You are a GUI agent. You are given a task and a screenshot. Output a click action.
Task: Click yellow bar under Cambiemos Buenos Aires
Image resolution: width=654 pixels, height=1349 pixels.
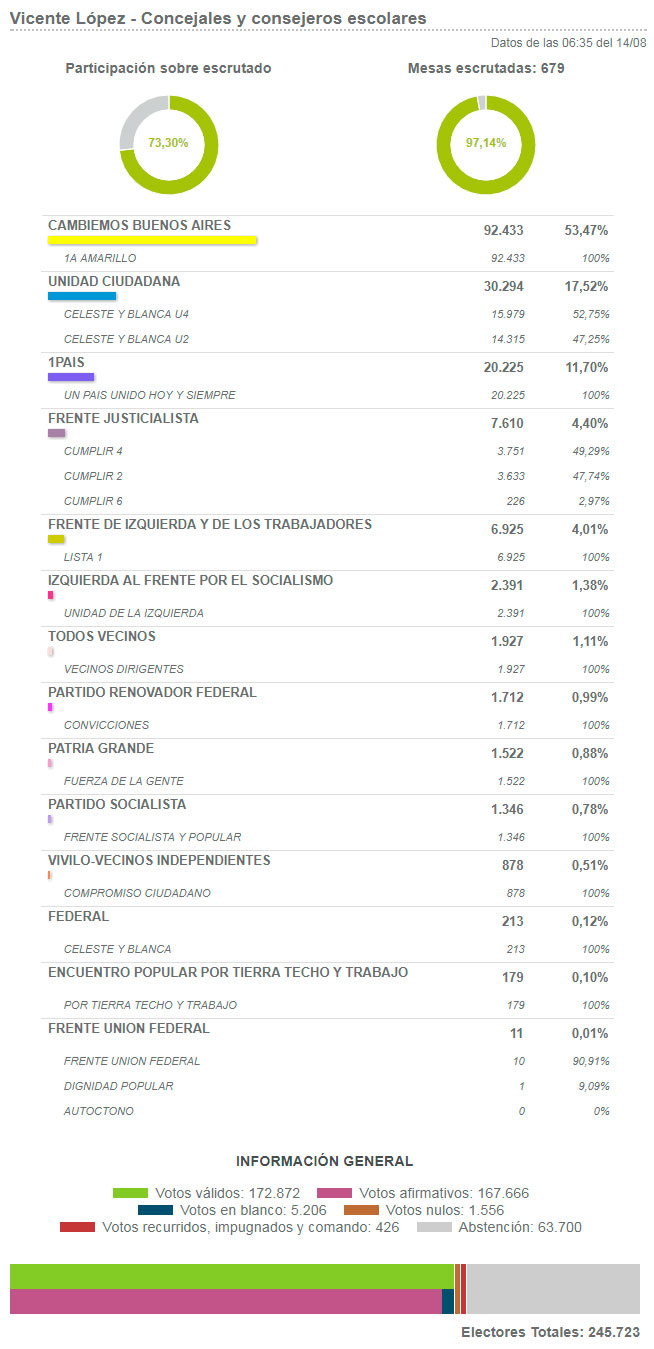(153, 240)
